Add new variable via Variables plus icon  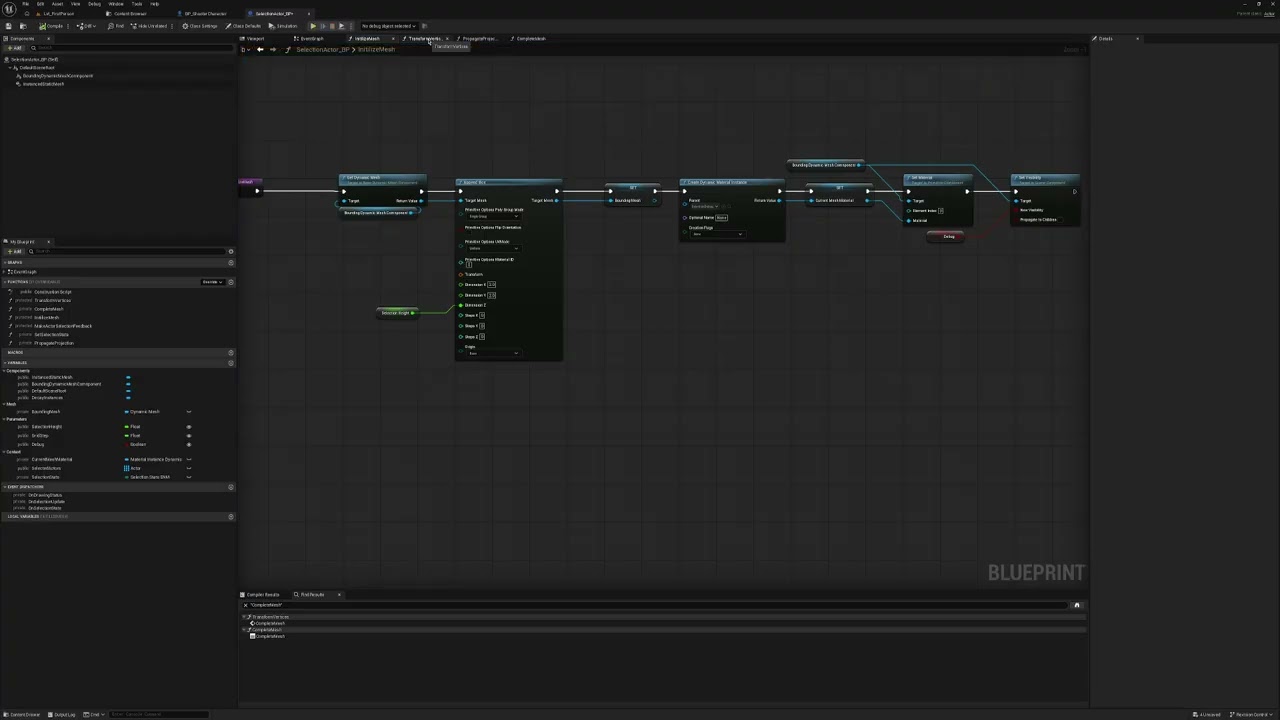coord(231,362)
